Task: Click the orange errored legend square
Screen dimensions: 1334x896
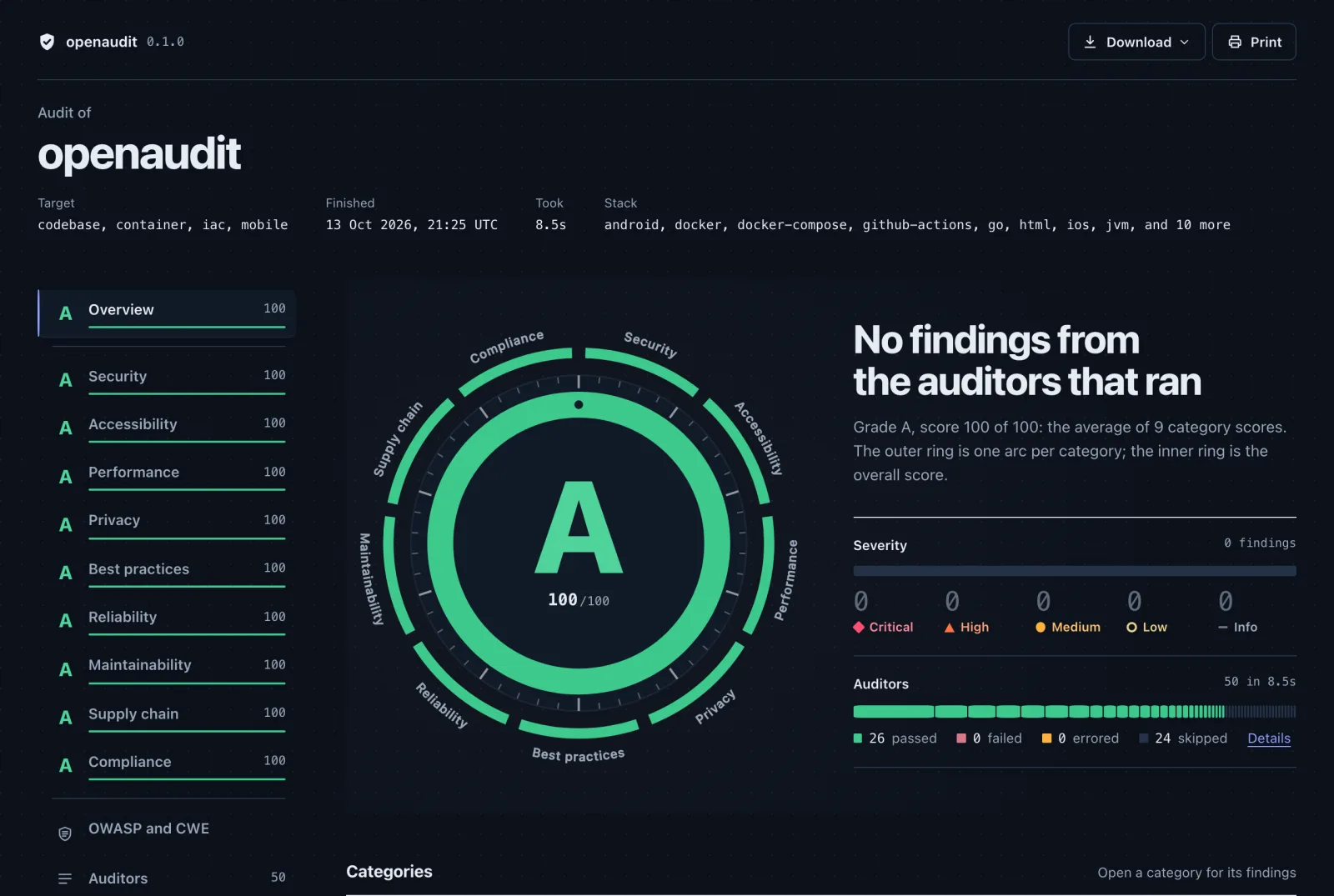Action: (1046, 738)
